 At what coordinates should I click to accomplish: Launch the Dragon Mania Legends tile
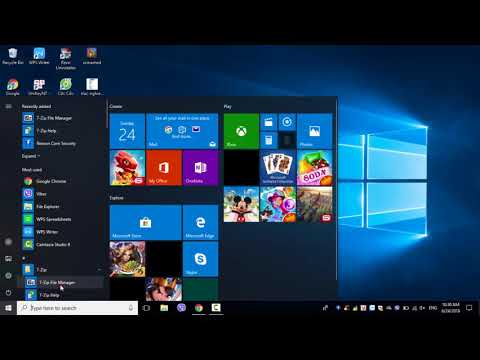pos(127,168)
